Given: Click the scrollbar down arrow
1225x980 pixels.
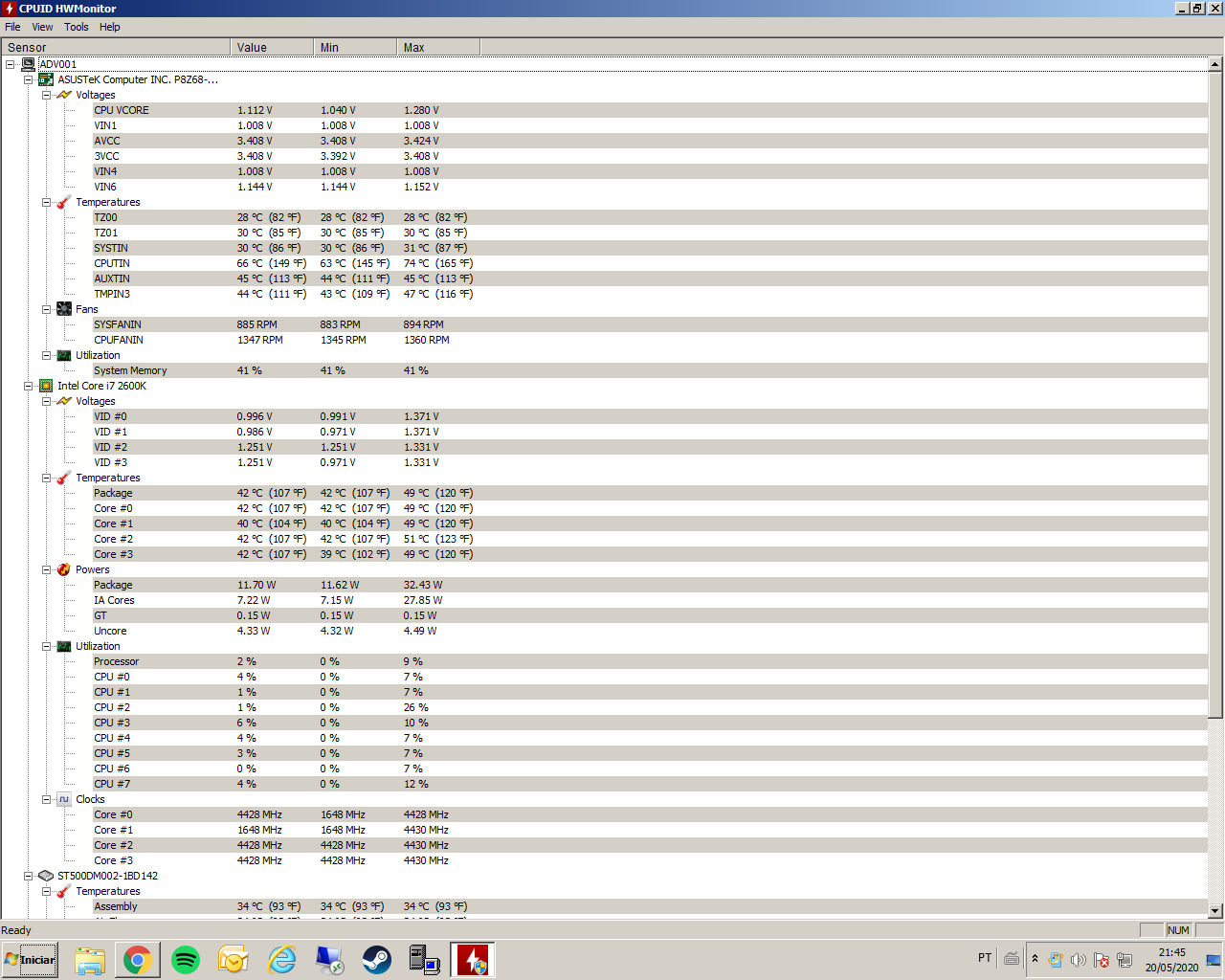Looking at the screenshot, I should pyautogui.click(x=1215, y=911).
